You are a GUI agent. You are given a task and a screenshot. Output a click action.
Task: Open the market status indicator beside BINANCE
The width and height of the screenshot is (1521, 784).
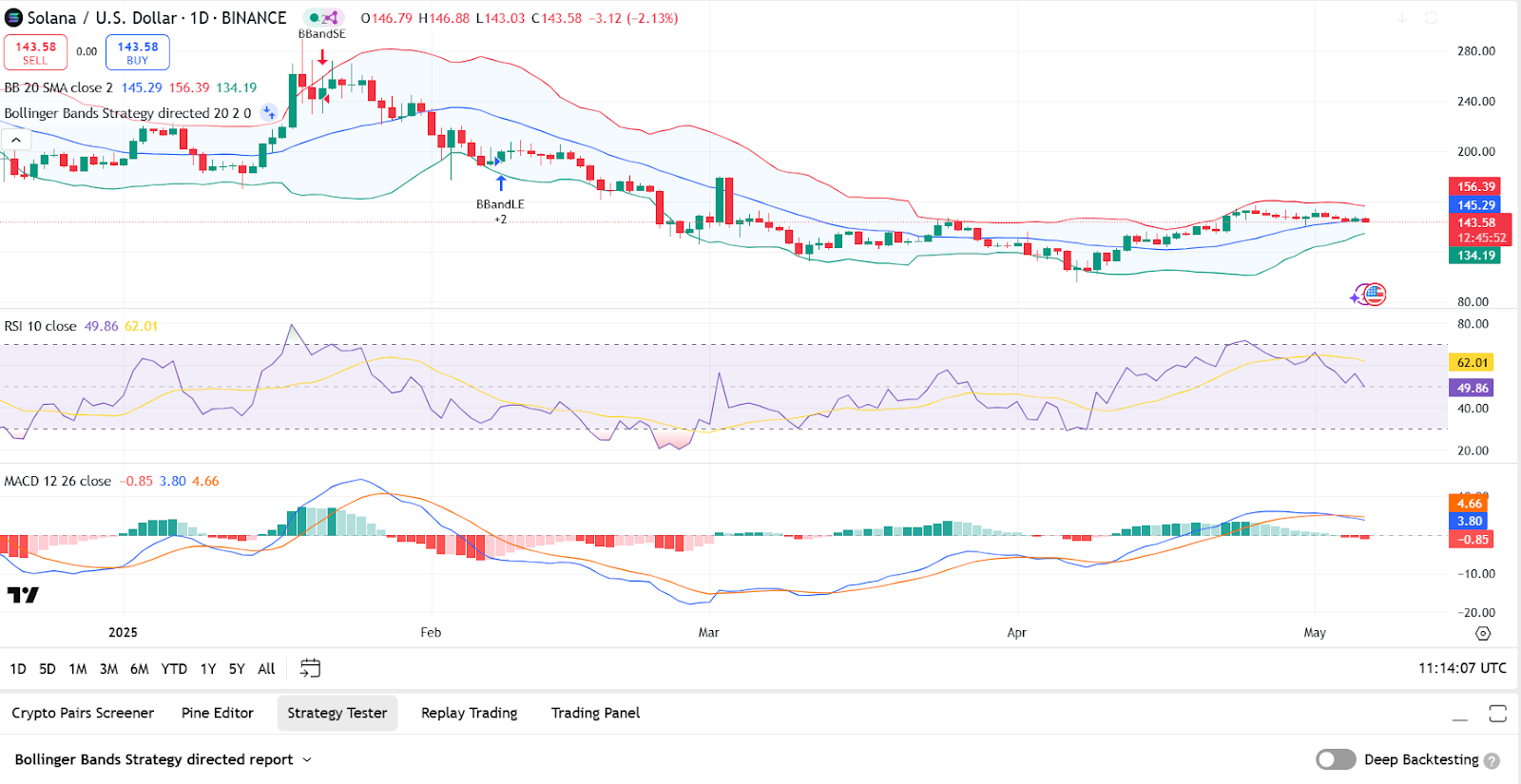pos(314,18)
